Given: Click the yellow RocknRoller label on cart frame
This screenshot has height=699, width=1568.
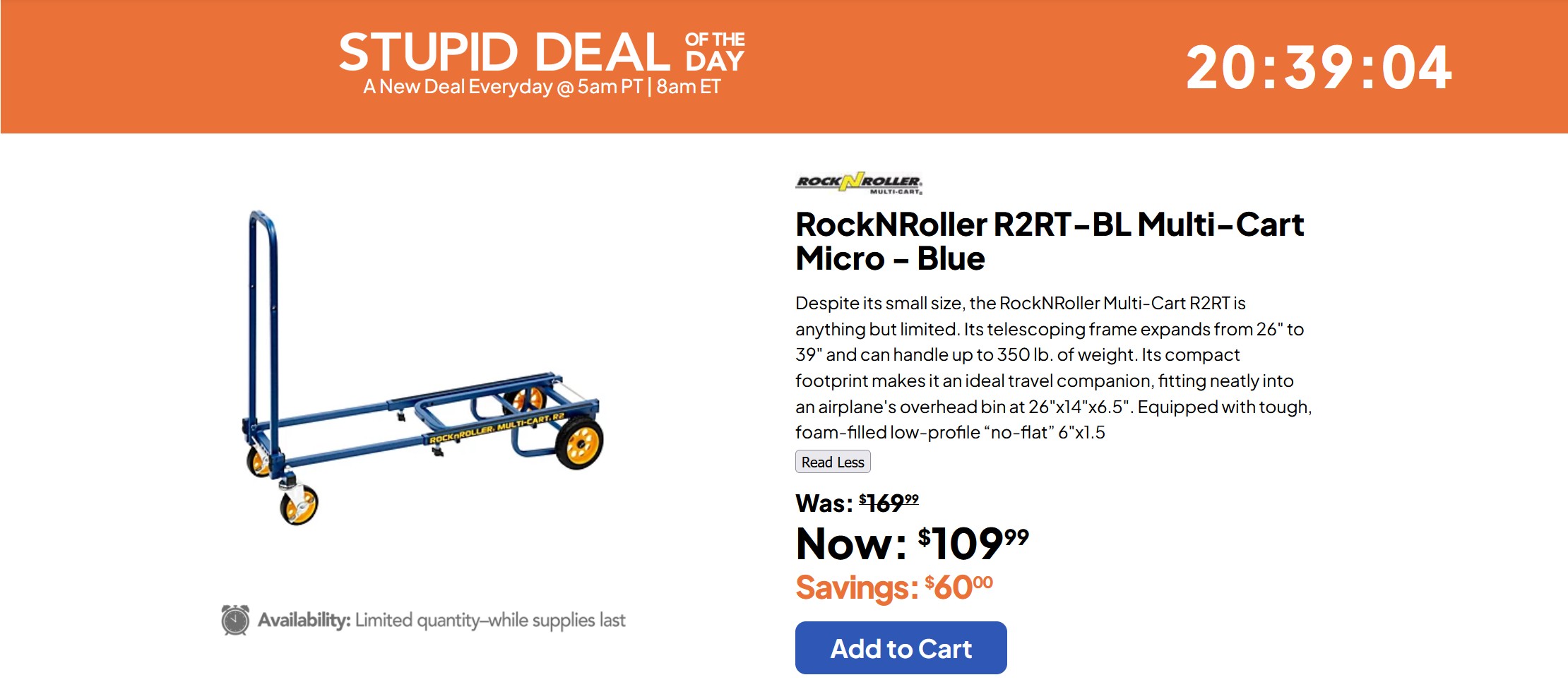Looking at the screenshot, I should [496, 429].
